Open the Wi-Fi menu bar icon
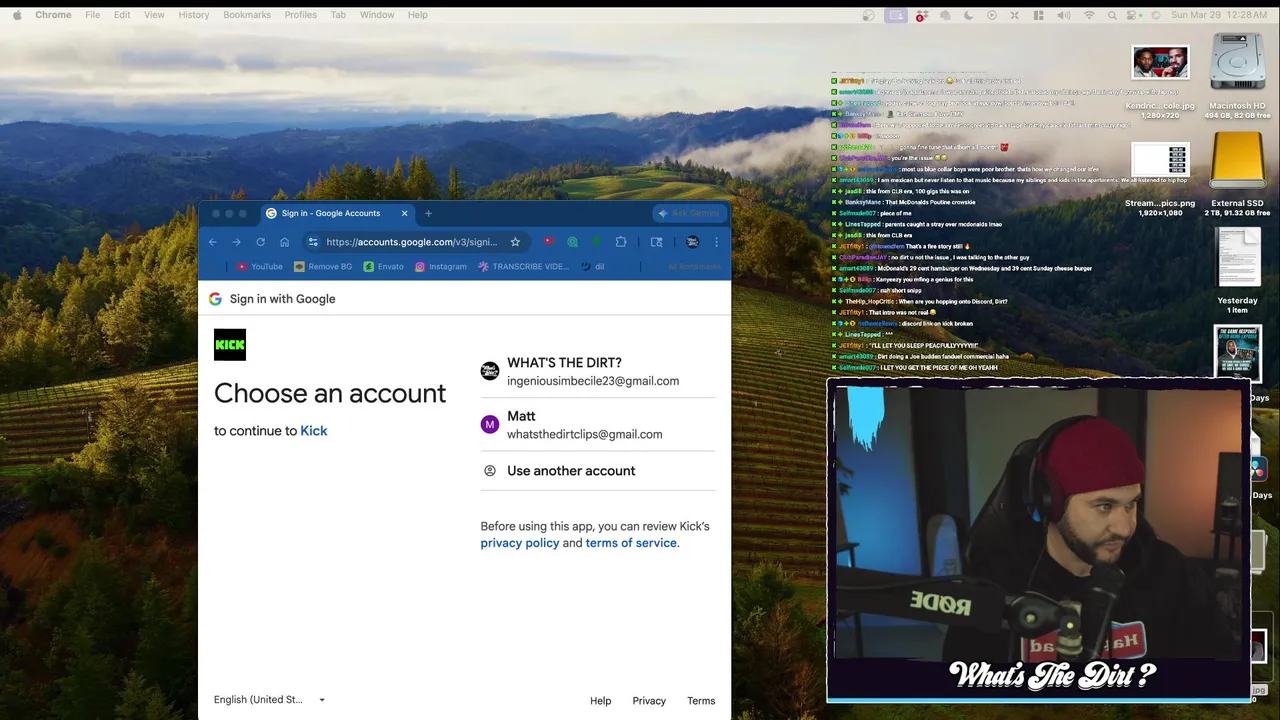 [x=1088, y=15]
